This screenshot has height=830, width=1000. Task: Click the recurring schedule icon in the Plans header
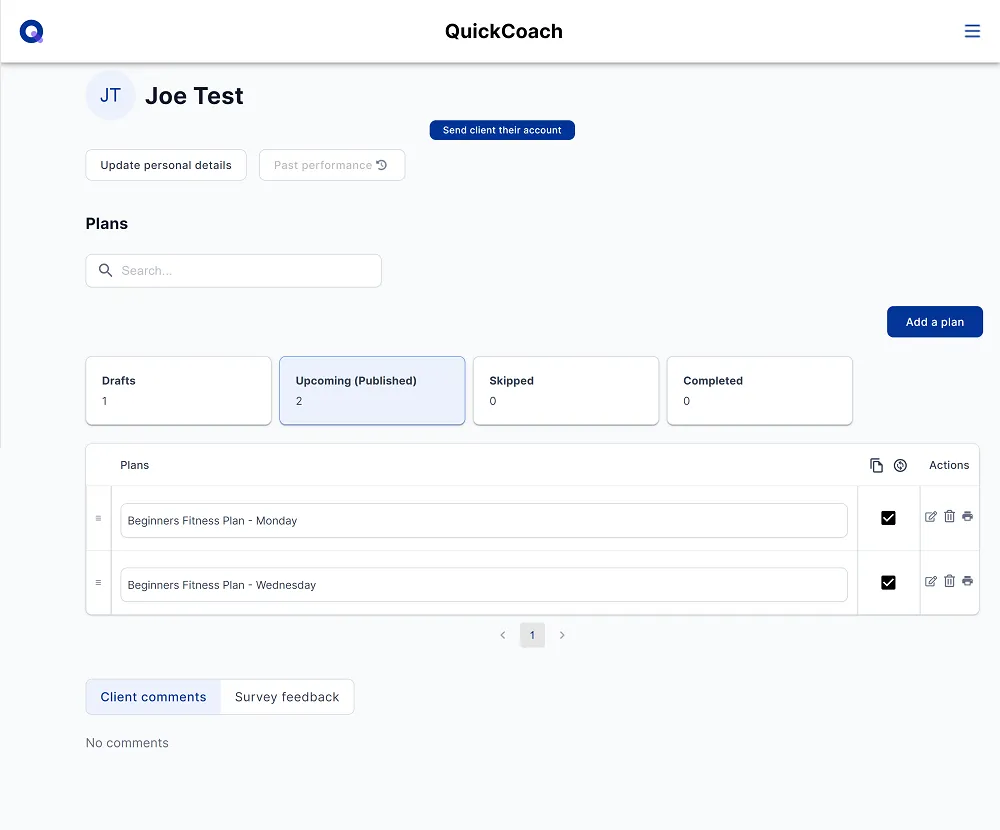[900, 465]
